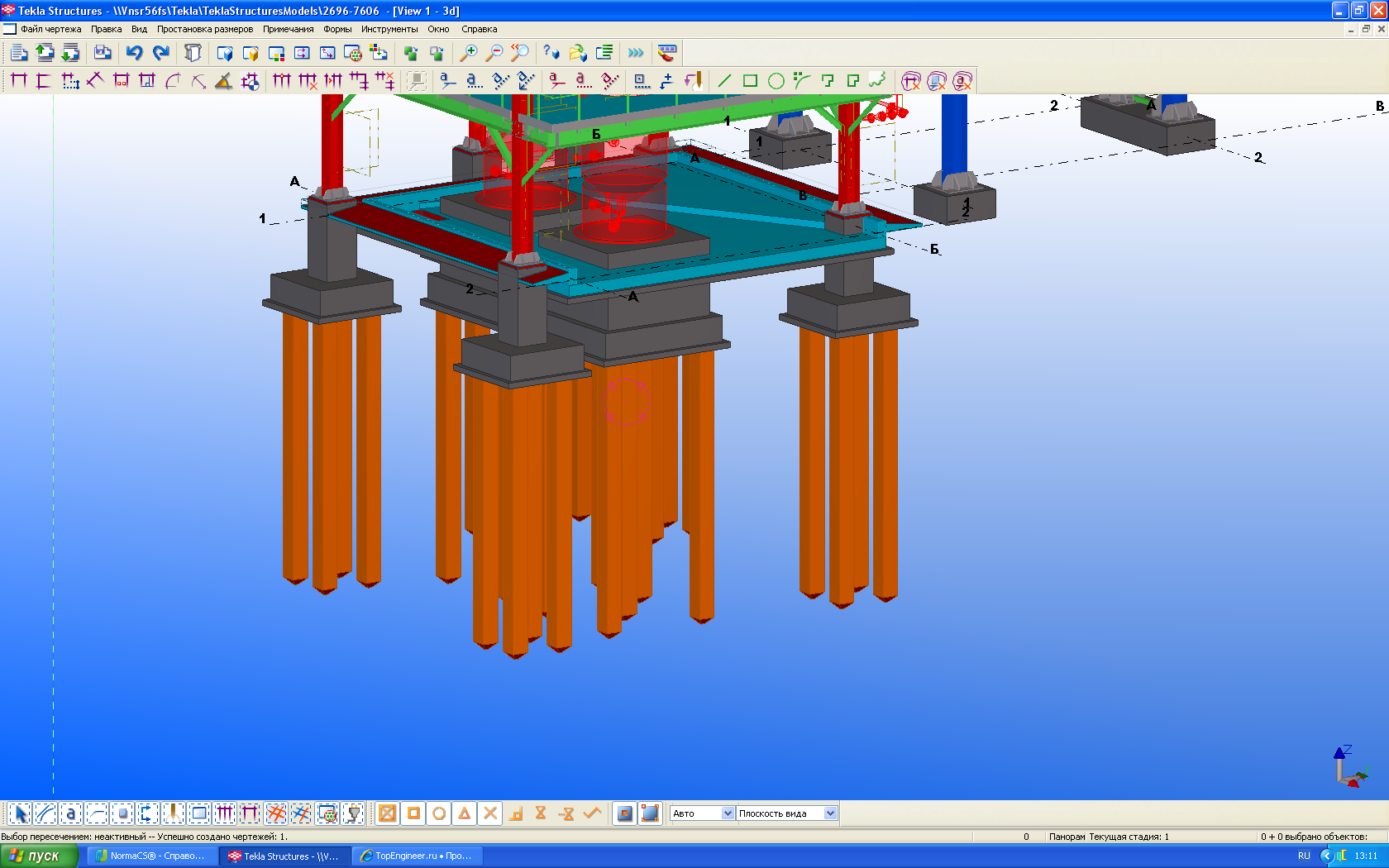Click the Redo arrow icon
The width and height of the screenshot is (1389, 868).
[x=161, y=53]
